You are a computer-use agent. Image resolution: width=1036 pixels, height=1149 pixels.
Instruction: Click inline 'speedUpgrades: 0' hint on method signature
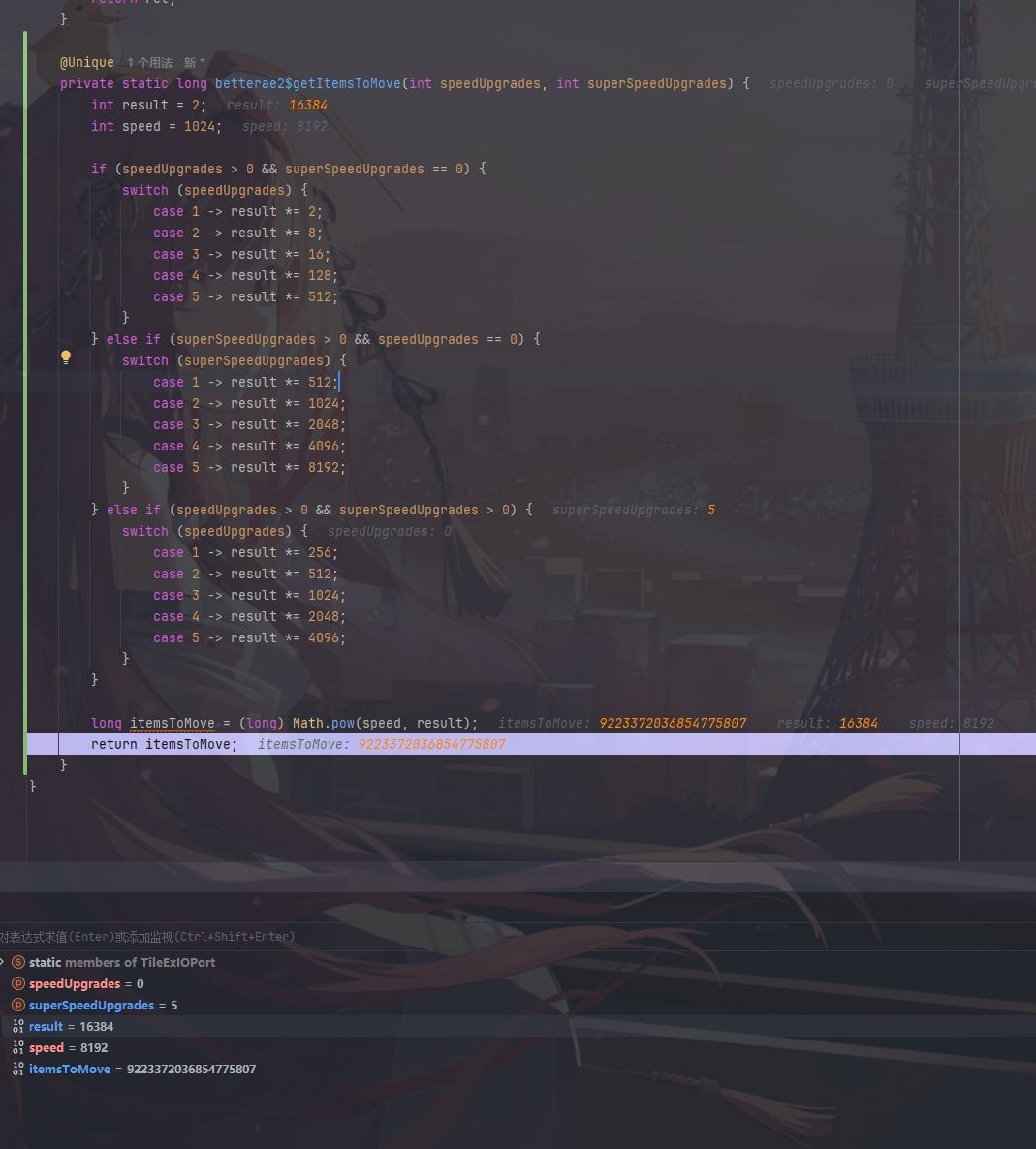[x=832, y=83]
